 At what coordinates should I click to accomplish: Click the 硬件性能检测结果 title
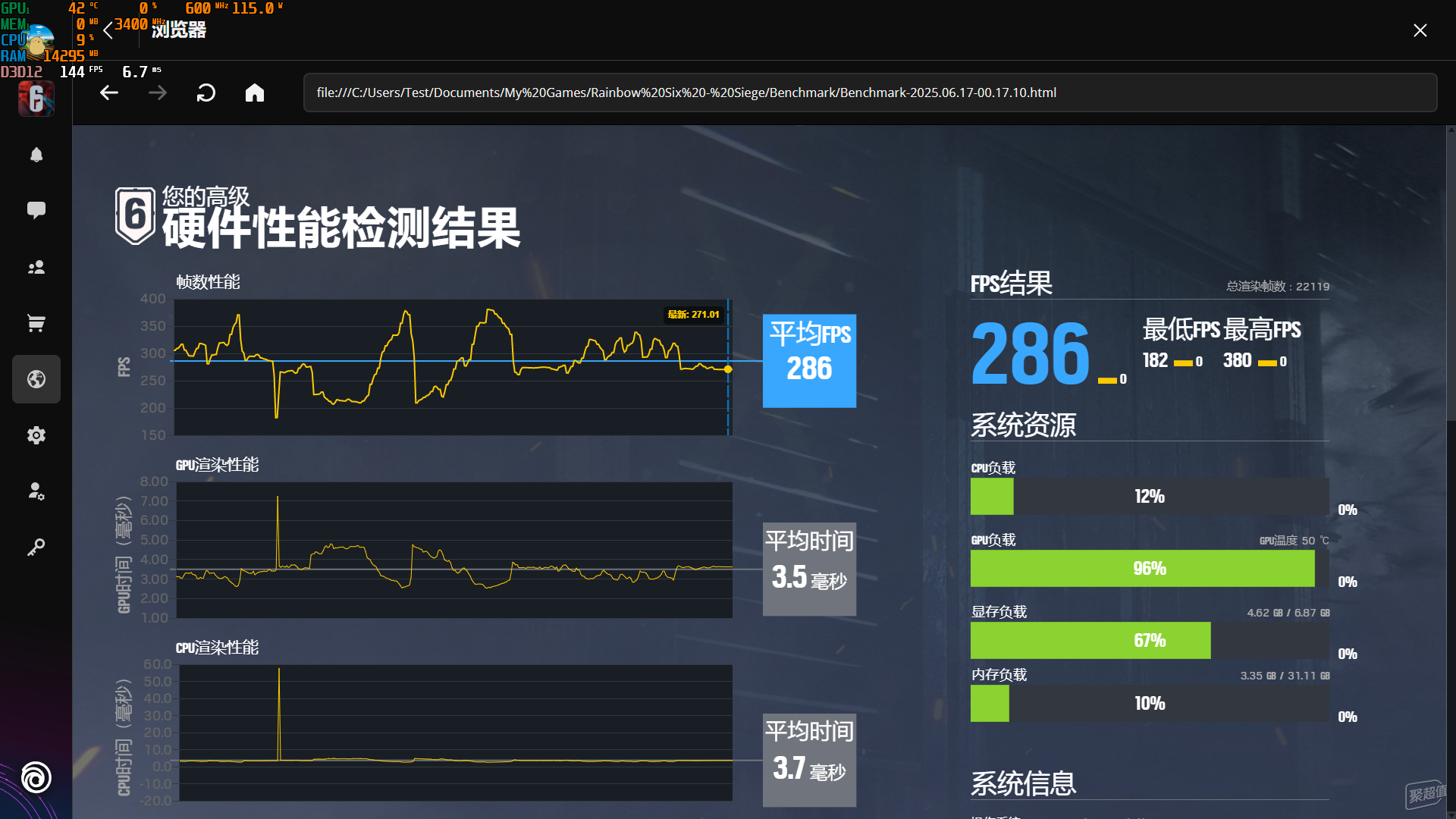pyautogui.click(x=341, y=228)
